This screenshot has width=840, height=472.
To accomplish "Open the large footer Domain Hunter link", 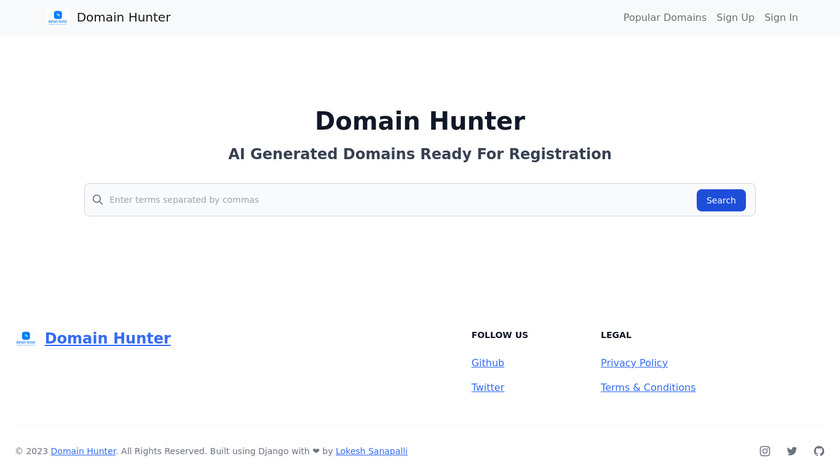I will [108, 338].
